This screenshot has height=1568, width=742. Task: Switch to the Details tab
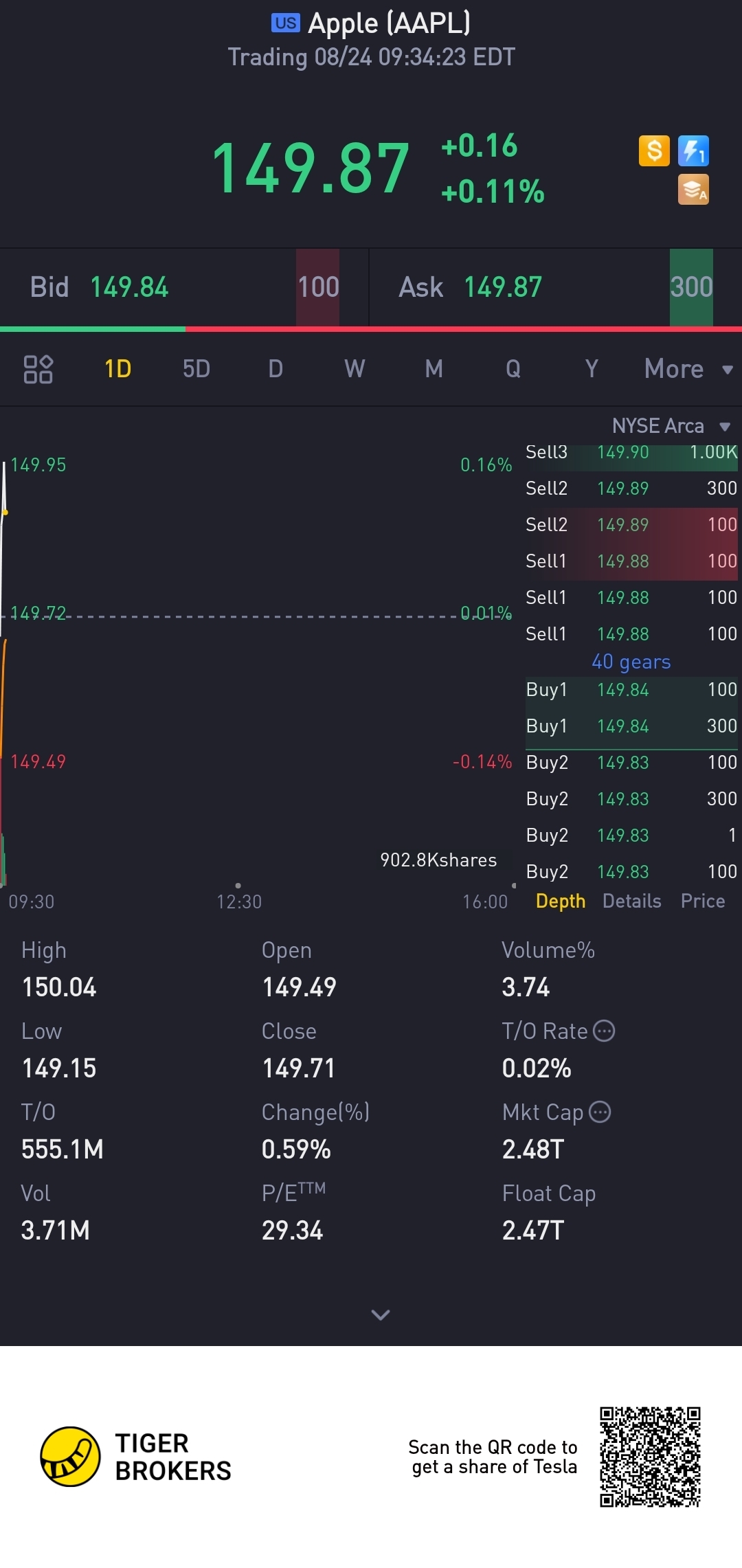tap(631, 901)
